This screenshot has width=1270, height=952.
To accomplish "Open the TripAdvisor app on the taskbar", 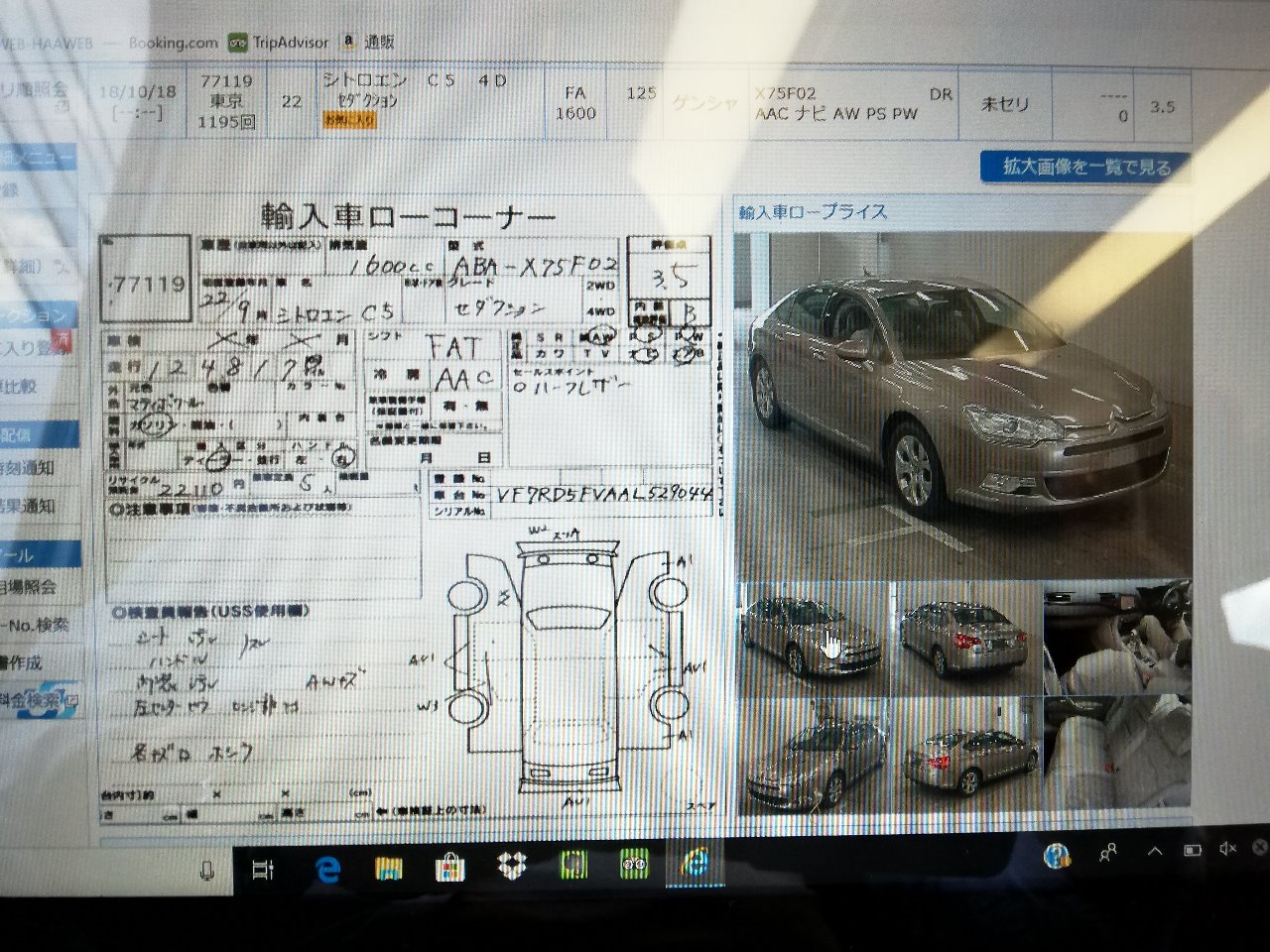I will (x=634, y=866).
